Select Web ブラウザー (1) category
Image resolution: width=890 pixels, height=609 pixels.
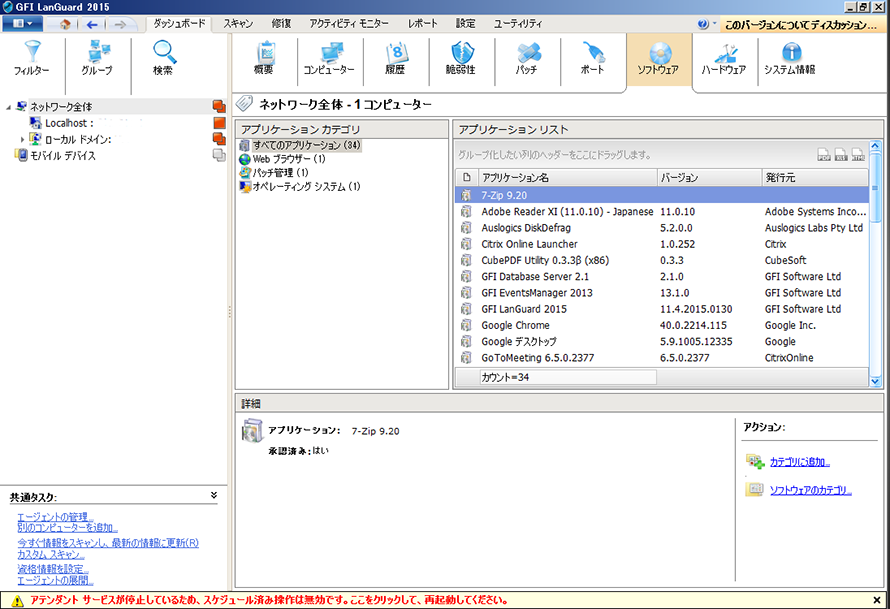pos(289,159)
